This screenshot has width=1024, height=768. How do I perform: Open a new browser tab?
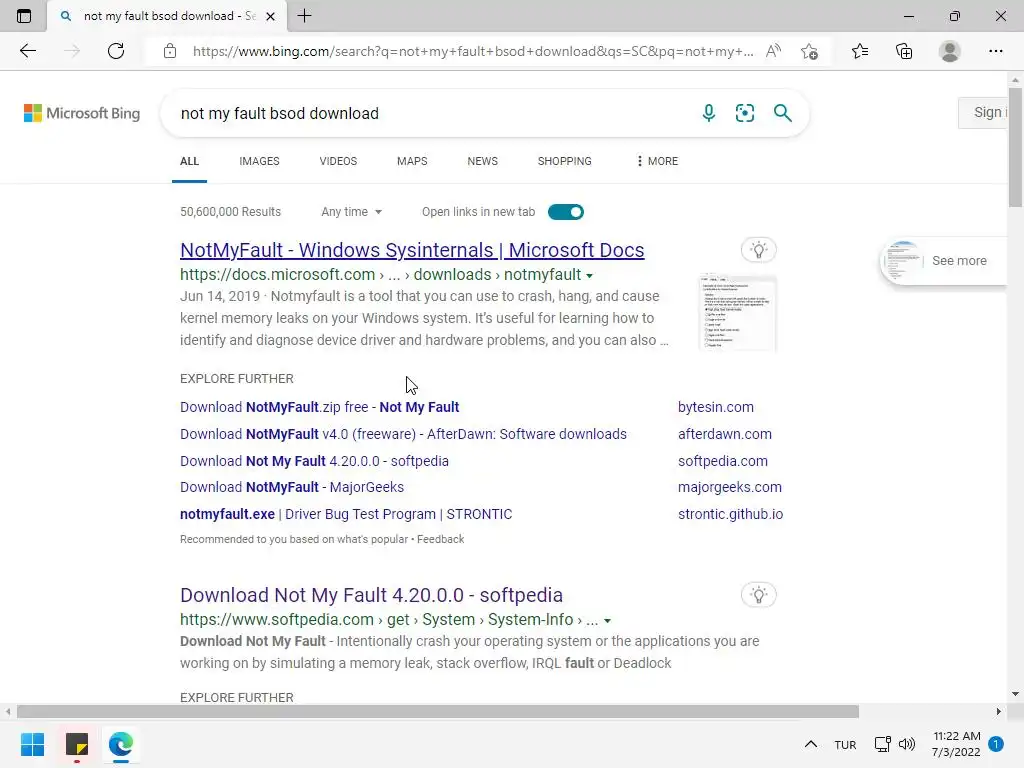pos(304,16)
